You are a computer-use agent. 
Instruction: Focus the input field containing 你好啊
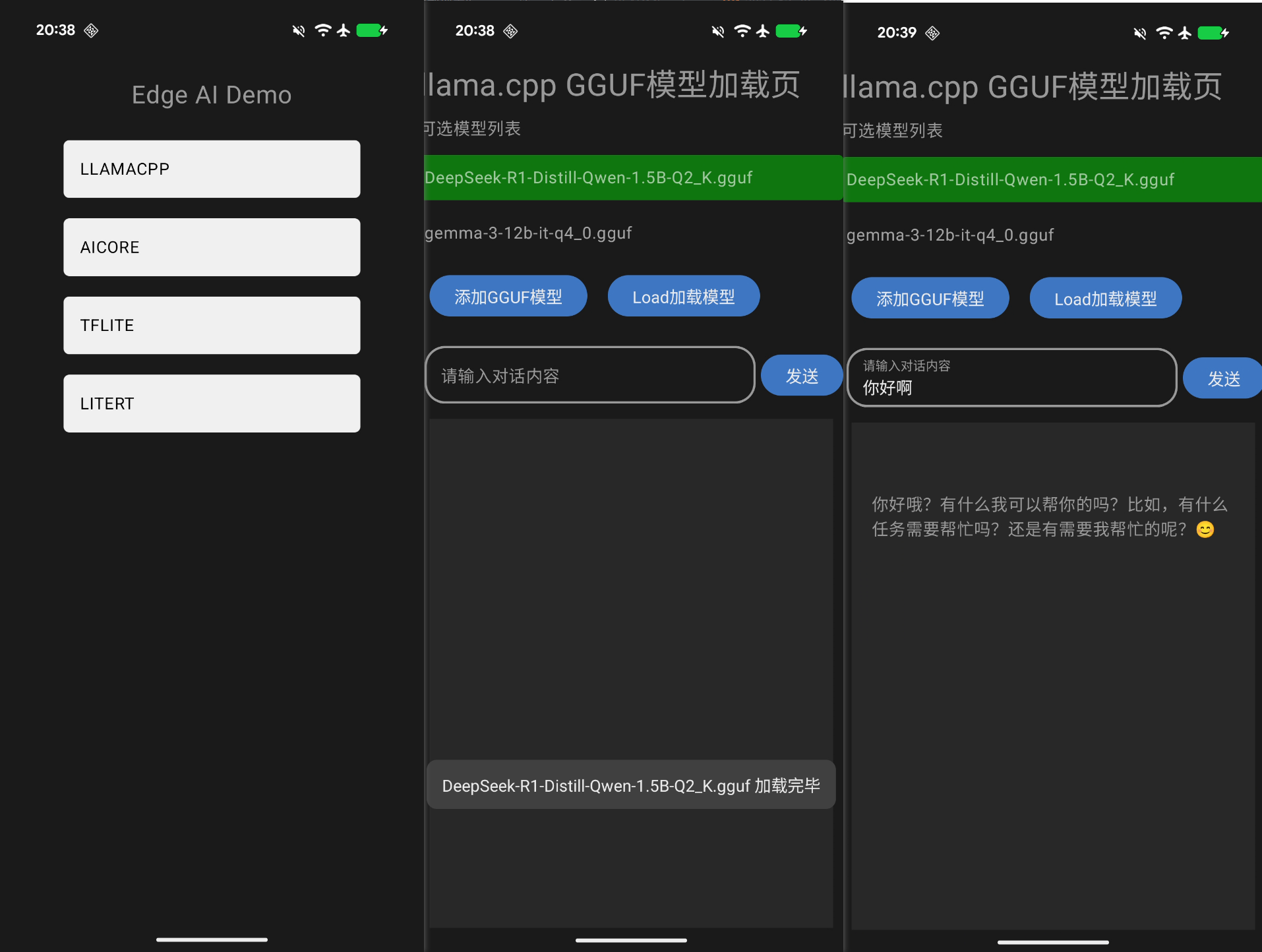tap(1011, 378)
